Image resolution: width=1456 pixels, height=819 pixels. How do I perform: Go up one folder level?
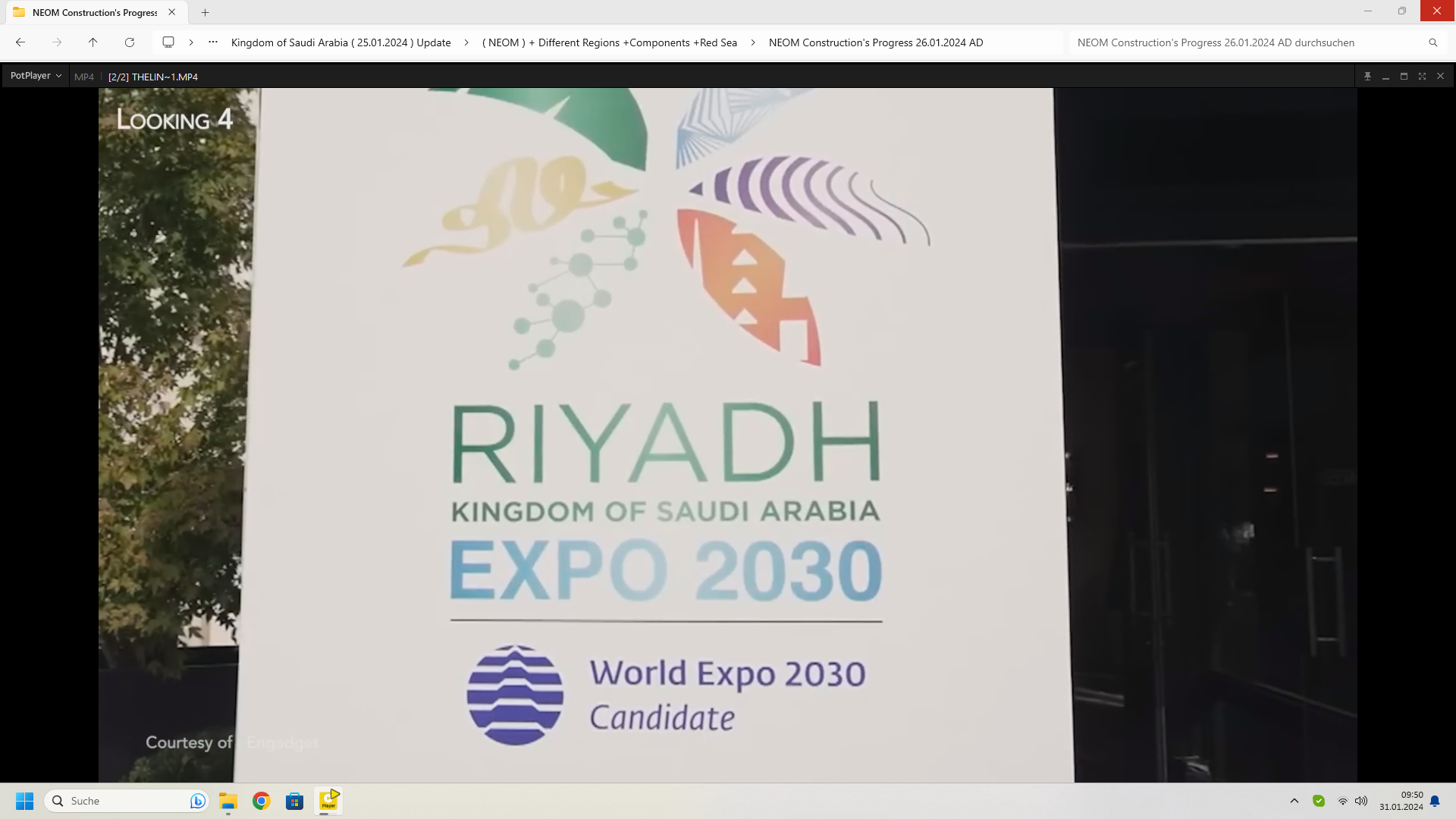click(93, 42)
